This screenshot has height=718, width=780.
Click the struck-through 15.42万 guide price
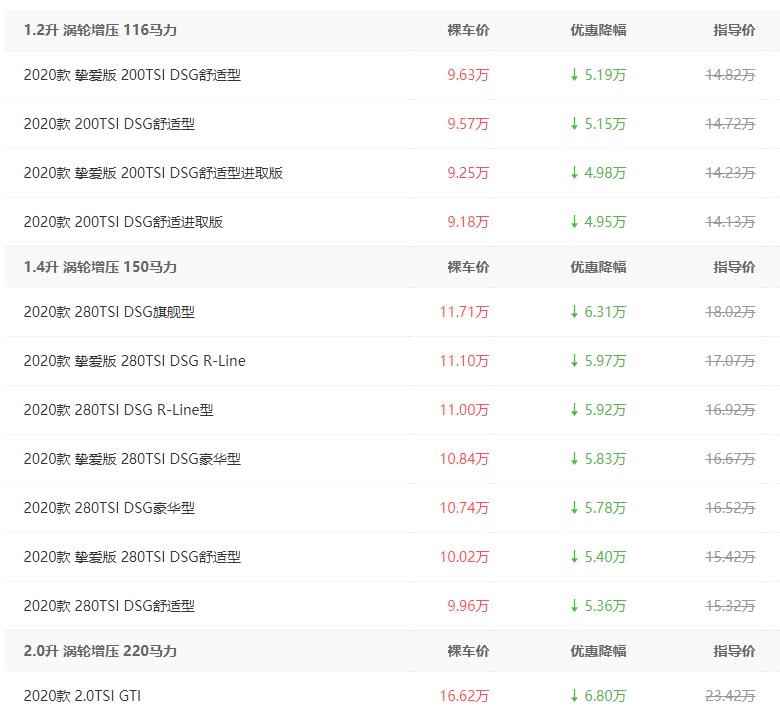tap(730, 556)
